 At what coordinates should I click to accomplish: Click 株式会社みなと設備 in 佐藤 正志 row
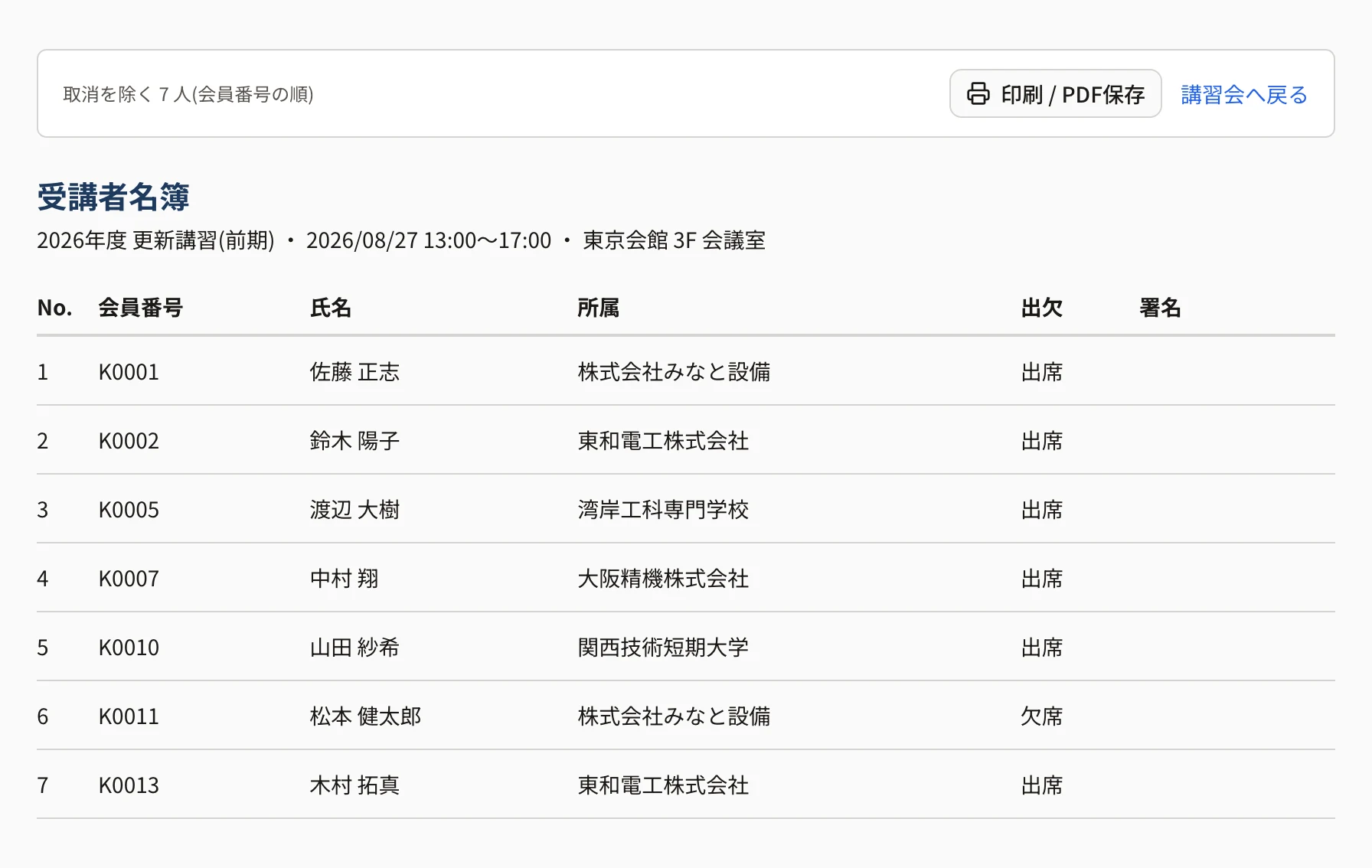coord(674,372)
